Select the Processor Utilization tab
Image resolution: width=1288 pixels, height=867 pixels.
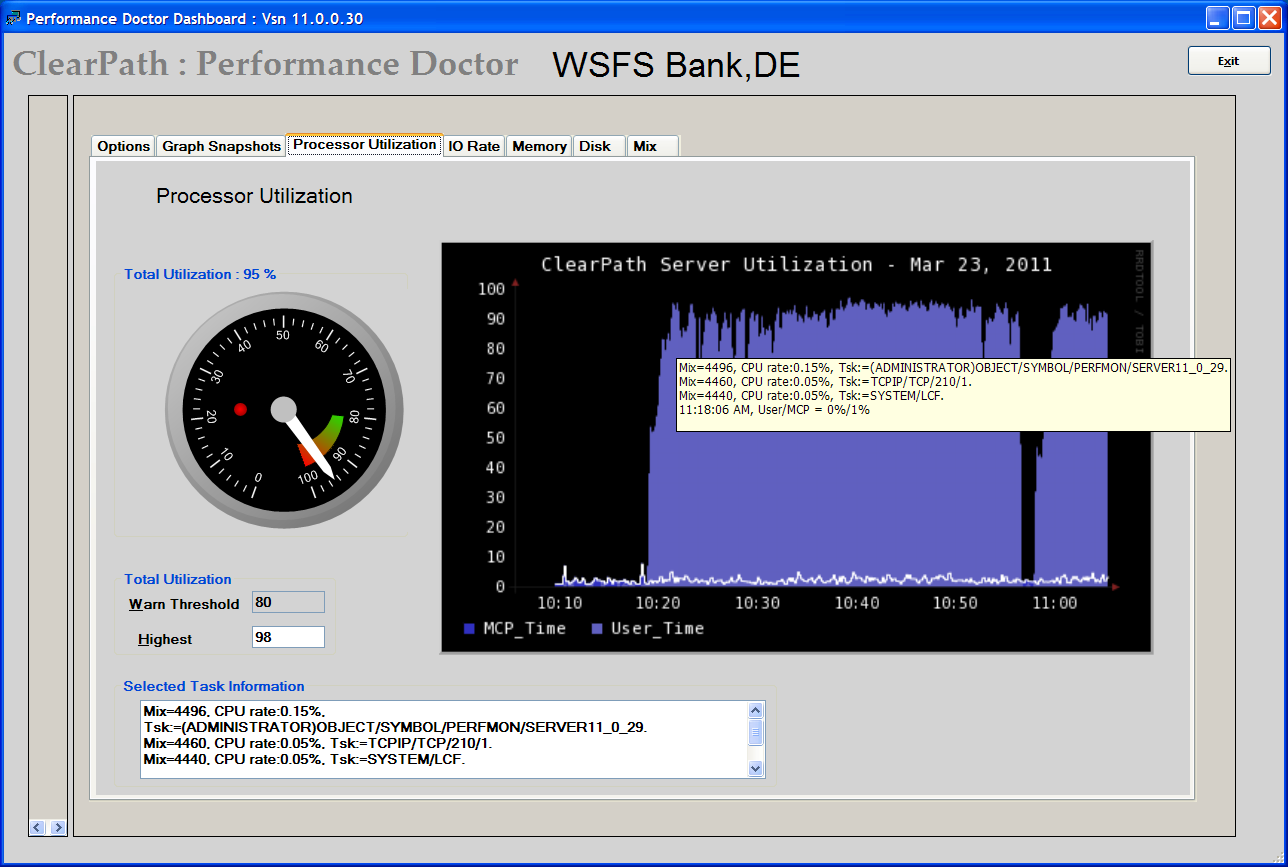tap(365, 145)
